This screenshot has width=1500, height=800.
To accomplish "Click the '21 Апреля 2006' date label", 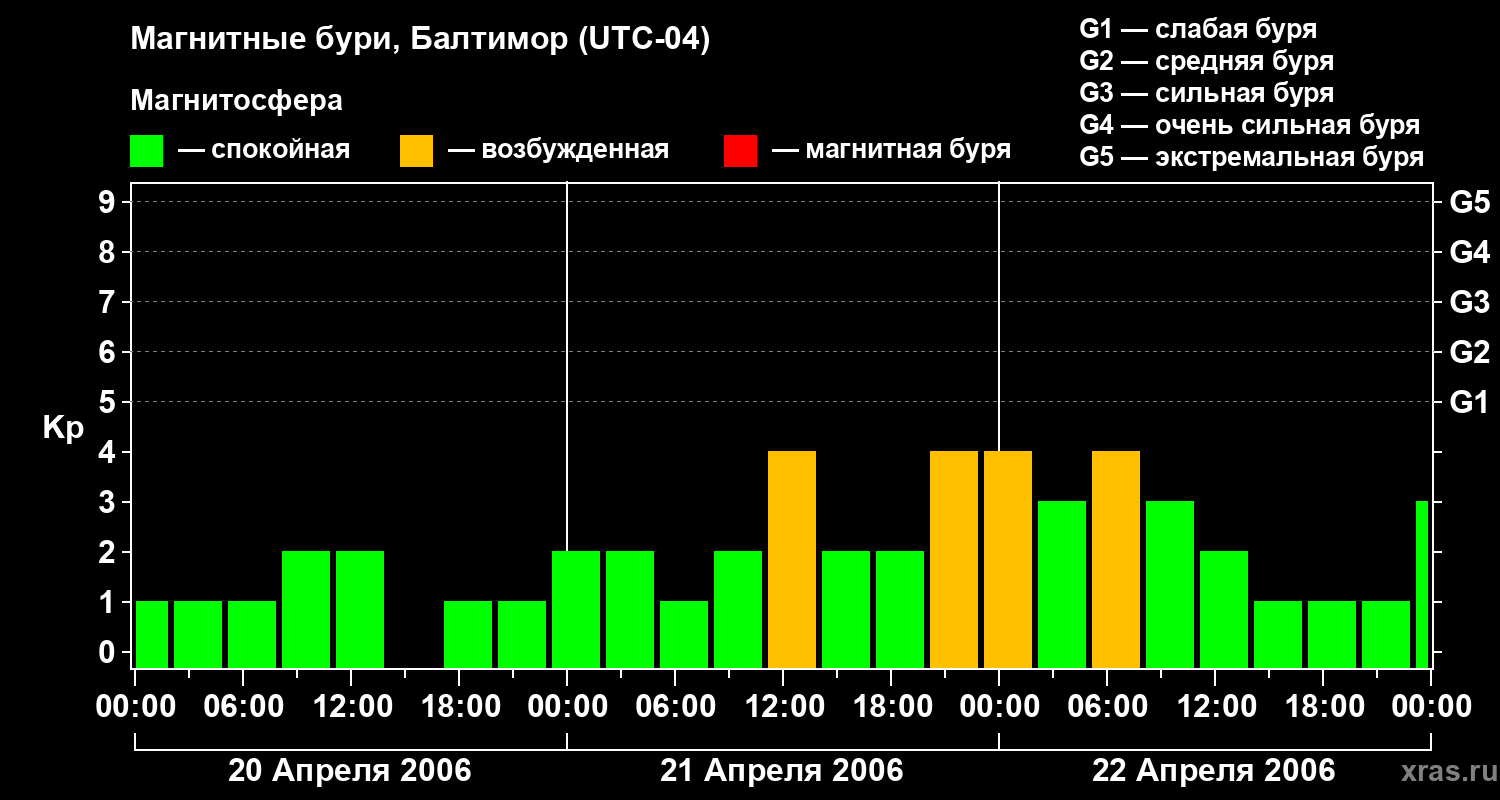I will pos(782,771).
